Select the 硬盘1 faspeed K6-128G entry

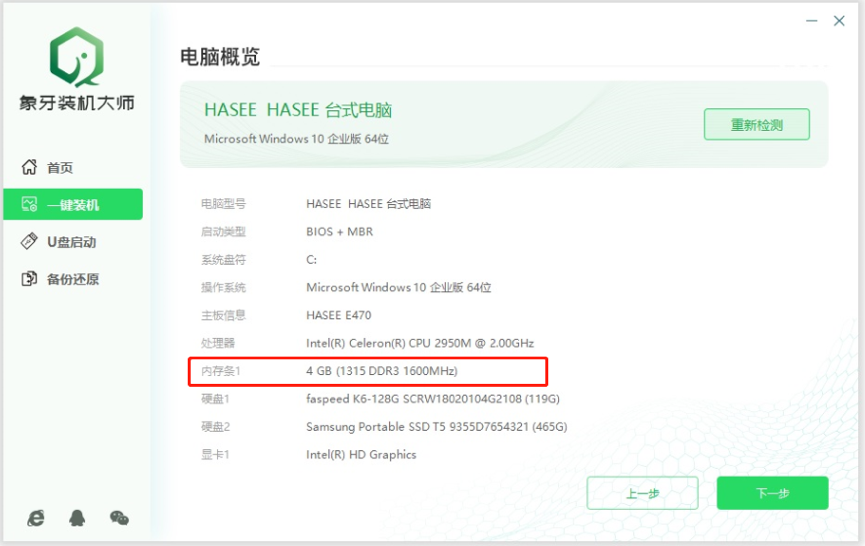[x=432, y=399]
